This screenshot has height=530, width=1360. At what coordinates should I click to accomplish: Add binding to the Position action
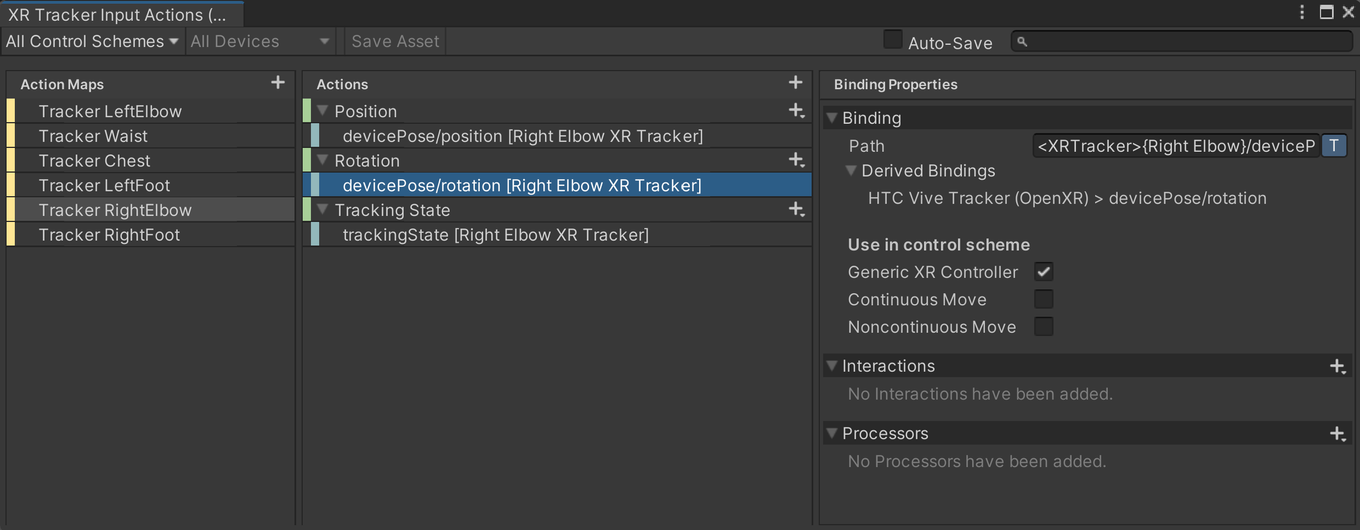796,111
